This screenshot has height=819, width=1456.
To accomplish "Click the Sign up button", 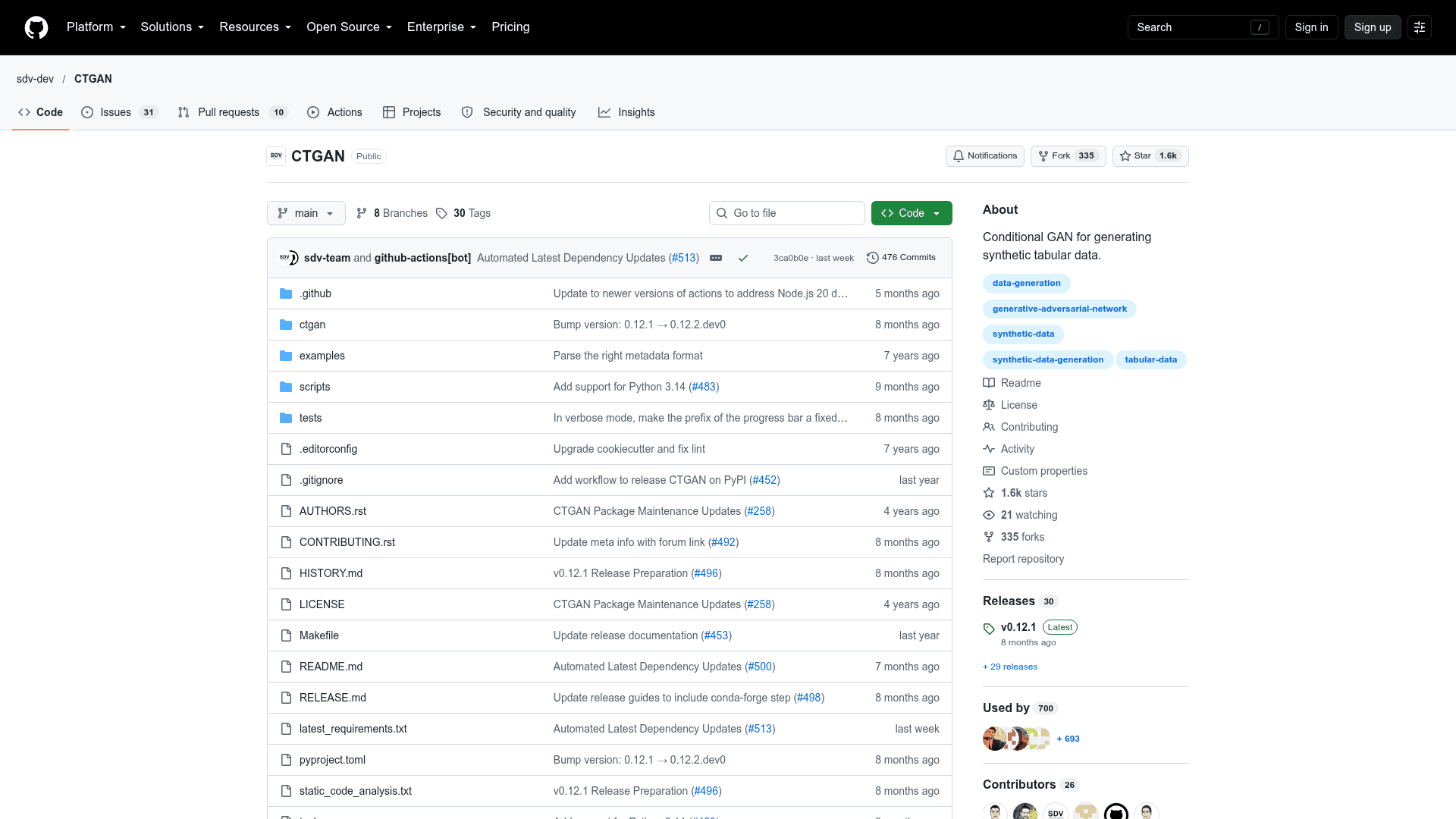I will (x=1373, y=27).
